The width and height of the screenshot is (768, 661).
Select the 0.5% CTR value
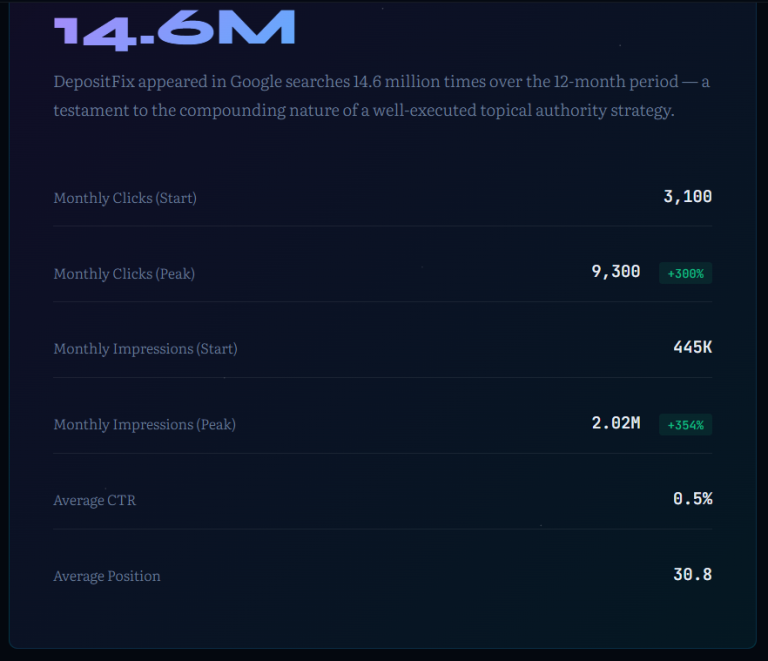tap(692, 499)
